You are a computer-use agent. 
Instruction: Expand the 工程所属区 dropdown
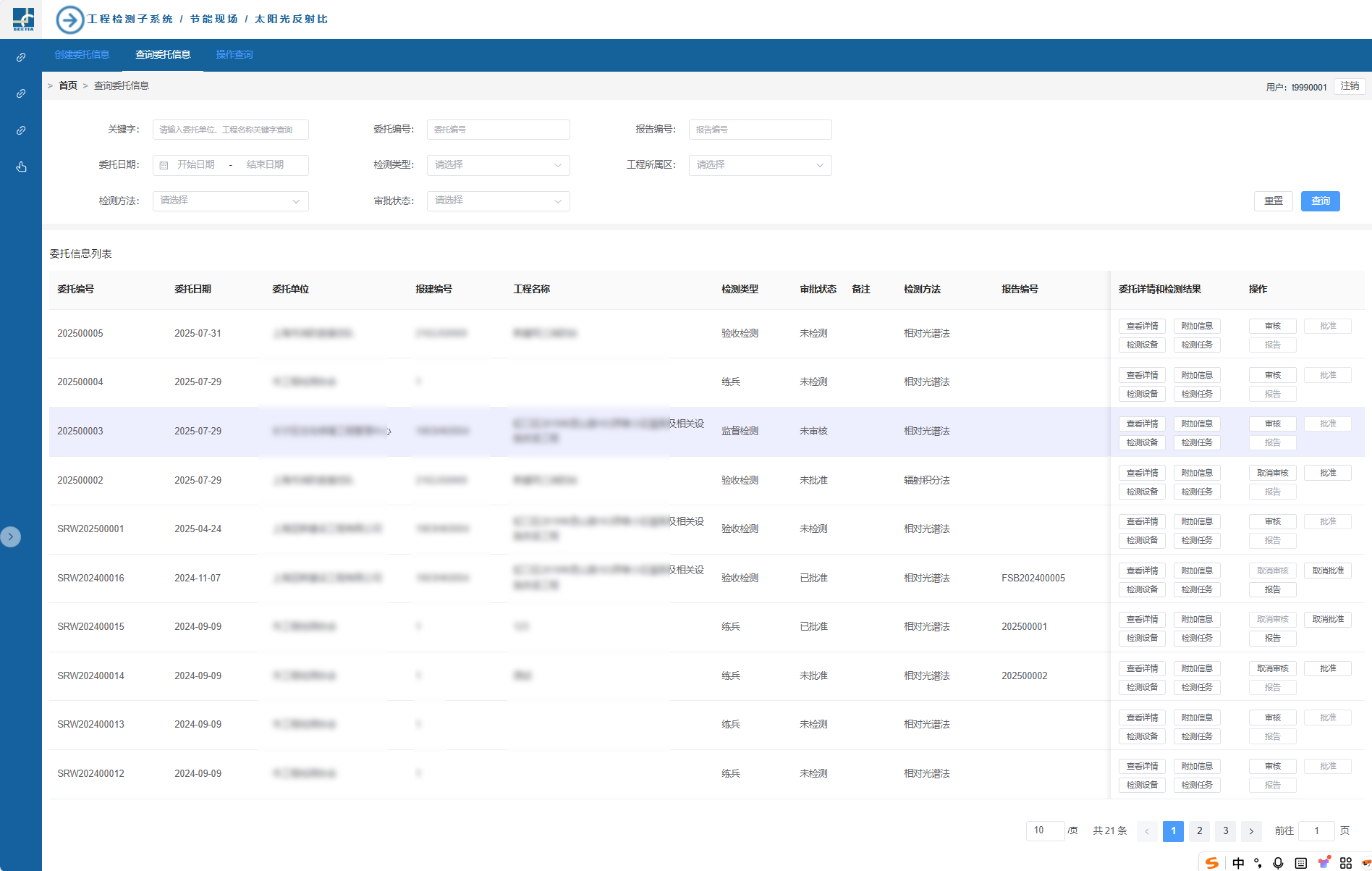(x=760, y=165)
